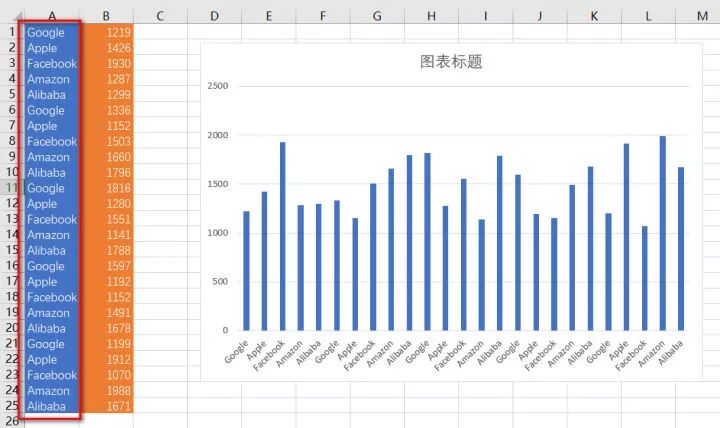Click cell A5 containing Alibaba
The height and width of the screenshot is (428, 720).
pos(52,95)
